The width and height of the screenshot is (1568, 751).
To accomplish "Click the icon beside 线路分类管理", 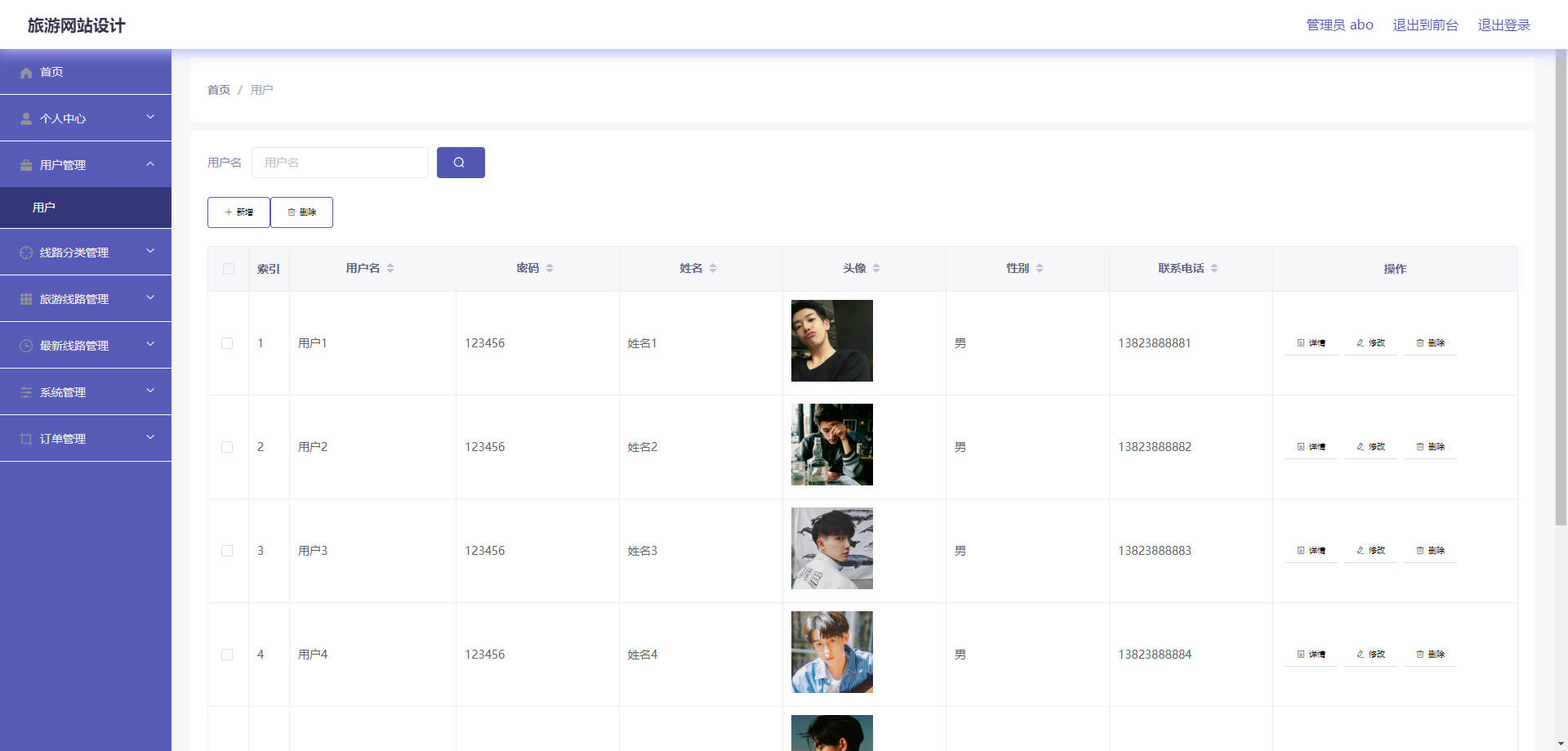I will tap(26, 253).
